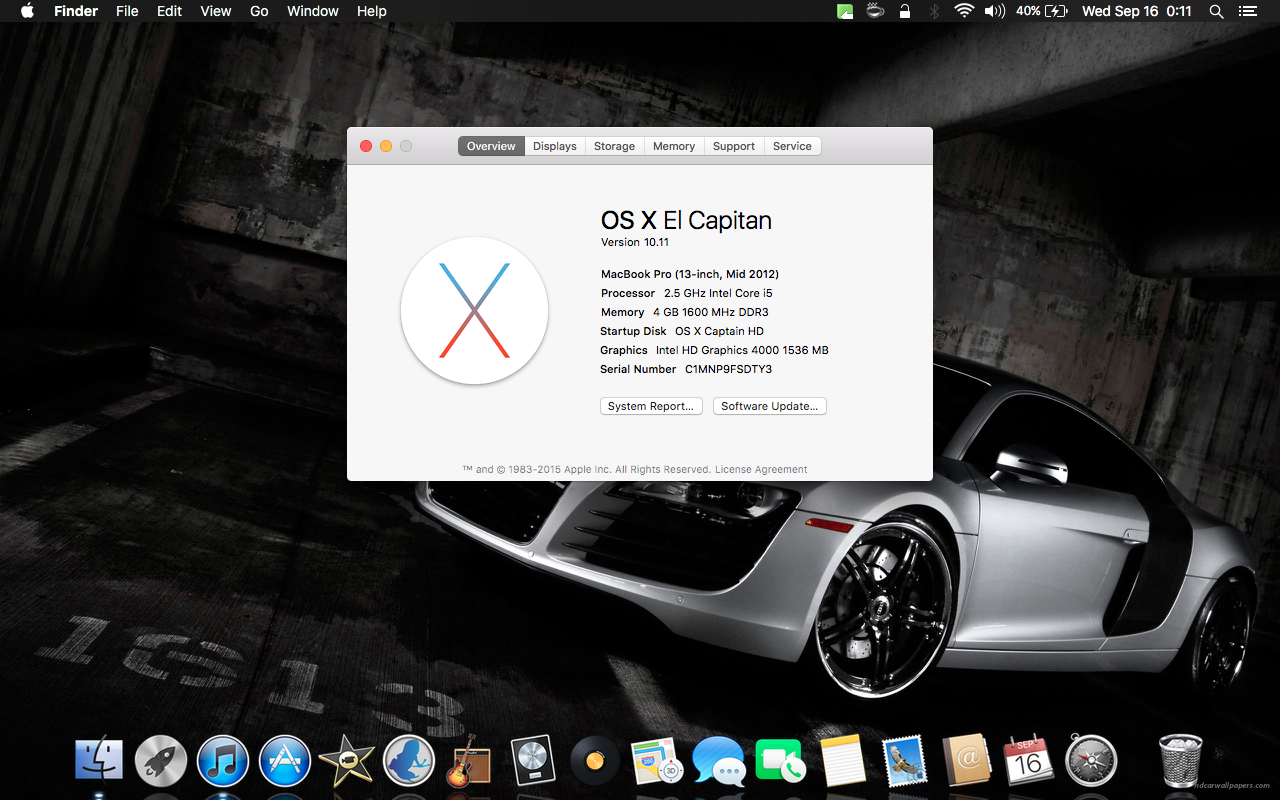Launch GarageBand guitar icon in Dock

(467, 763)
